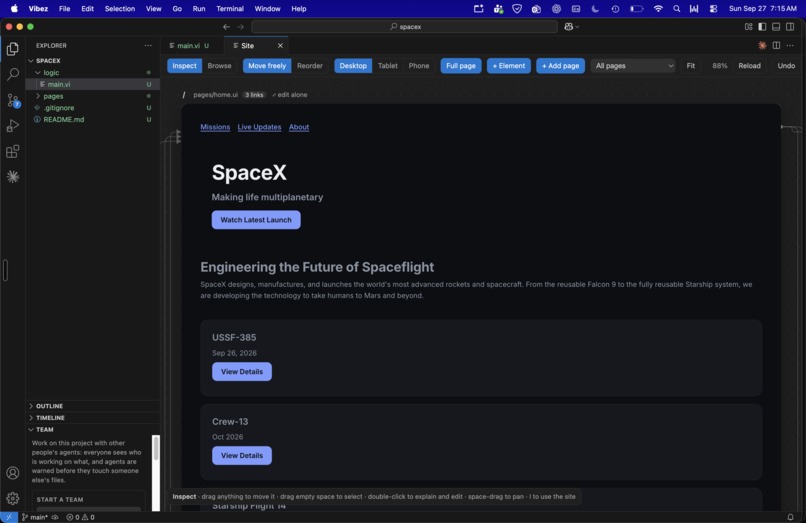Image resolution: width=806 pixels, height=523 pixels.
Task: Switch to Browse mode
Action: [219, 66]
